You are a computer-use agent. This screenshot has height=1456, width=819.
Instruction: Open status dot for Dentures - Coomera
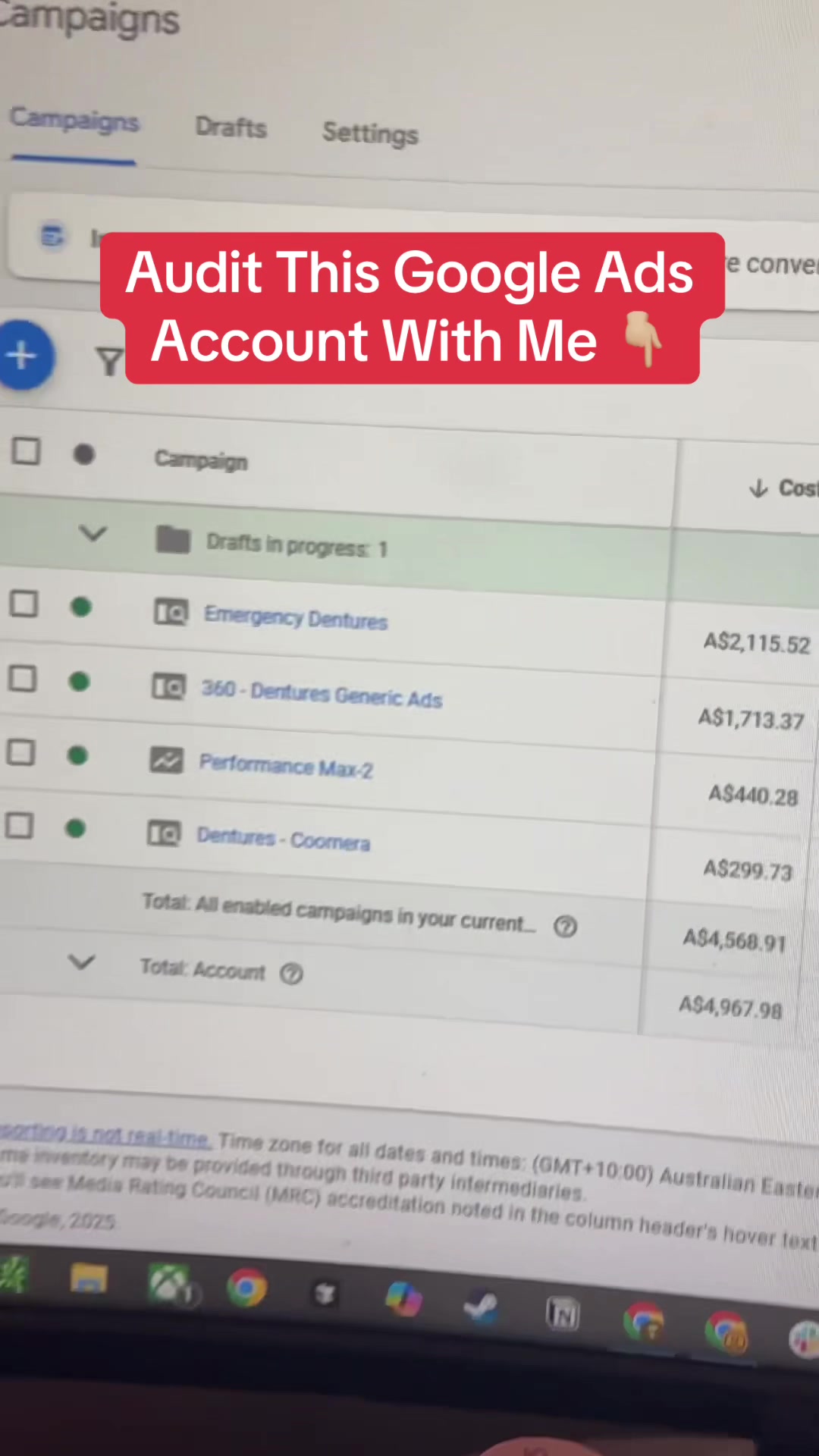coord(75,828)
